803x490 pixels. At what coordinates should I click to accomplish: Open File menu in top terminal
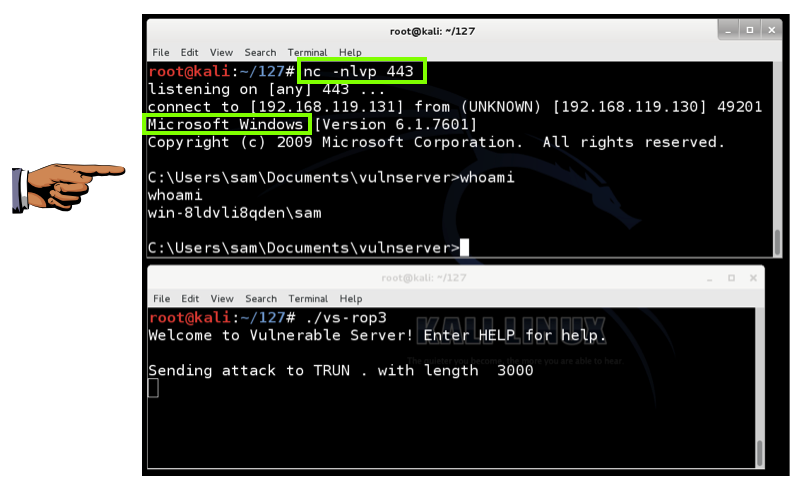click(160, 52)
